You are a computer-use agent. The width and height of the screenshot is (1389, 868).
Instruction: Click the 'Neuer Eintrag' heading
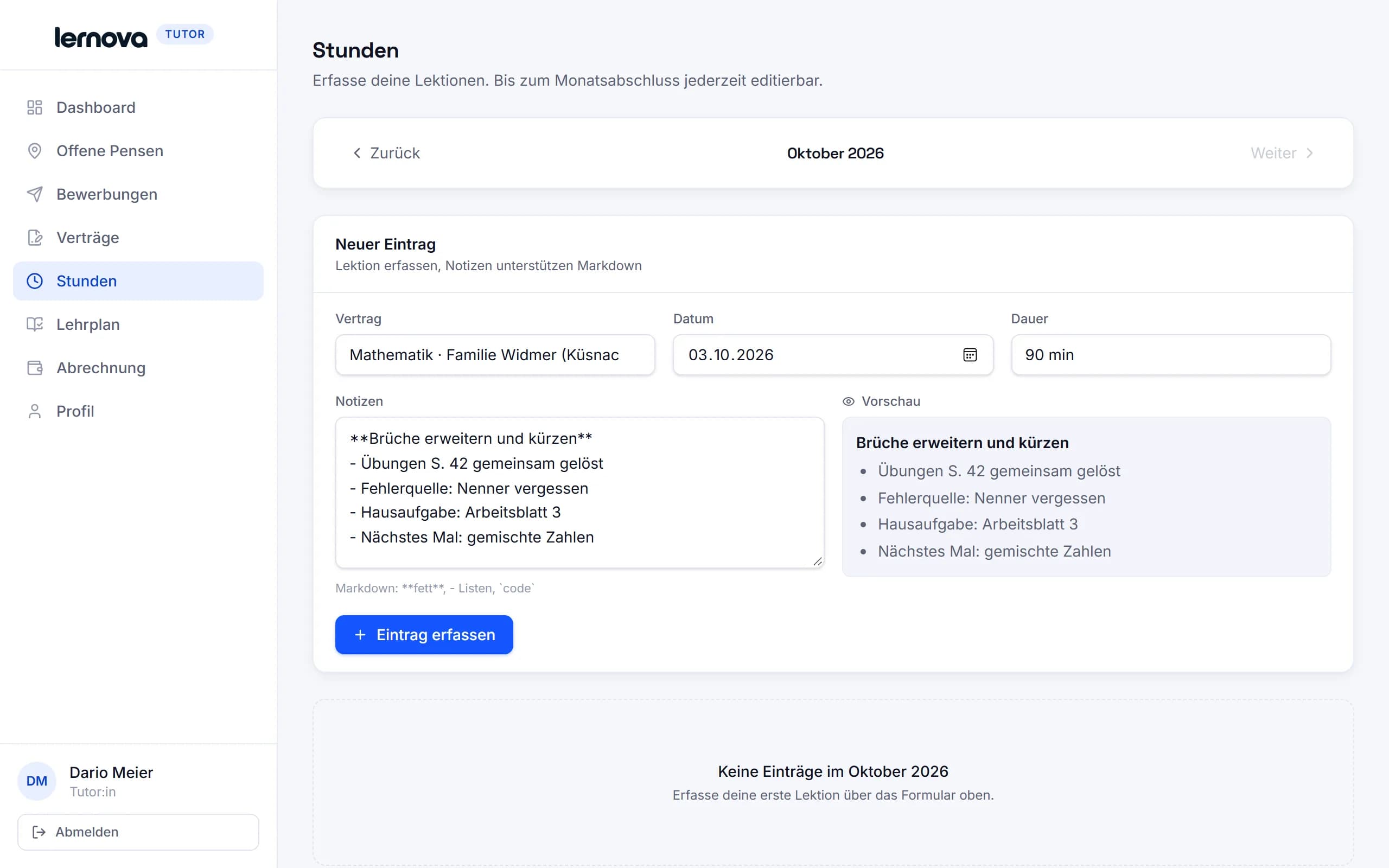(385, 244)
